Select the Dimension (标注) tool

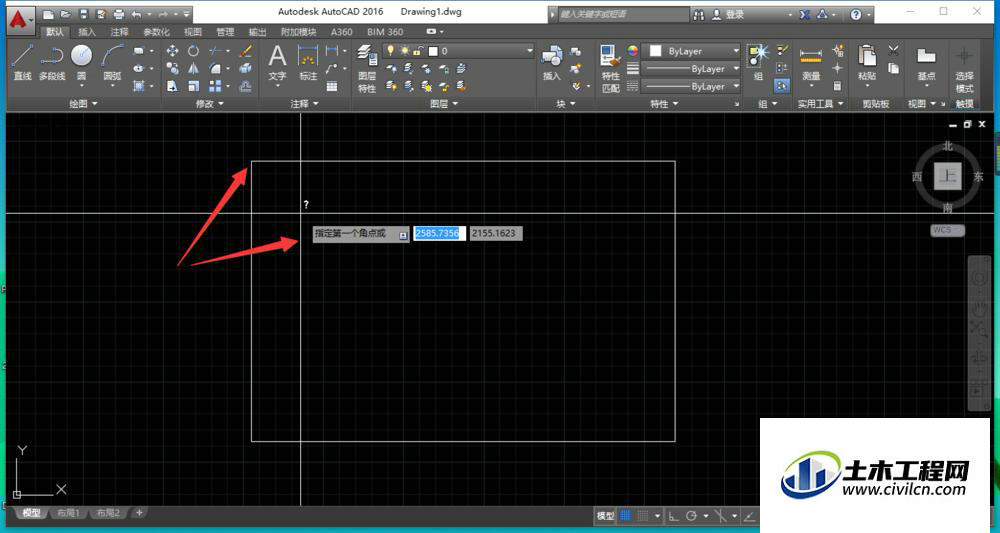pyautogui.click(x=308, y=62)
